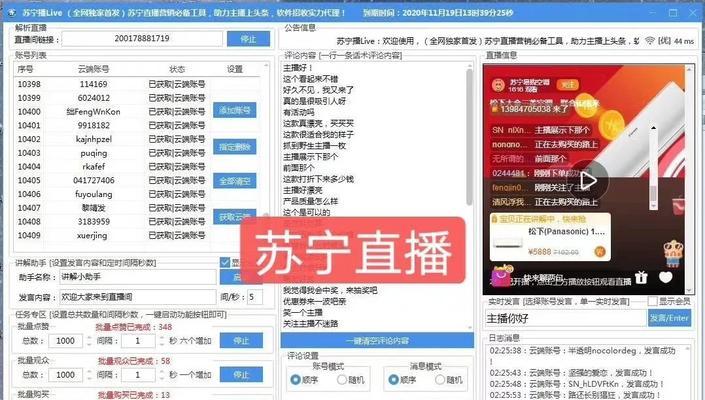Image resolution: width=705 pixels, height=400 pixels.
Task: Select 顺序 under 账号模式
Action: [295, 380]
